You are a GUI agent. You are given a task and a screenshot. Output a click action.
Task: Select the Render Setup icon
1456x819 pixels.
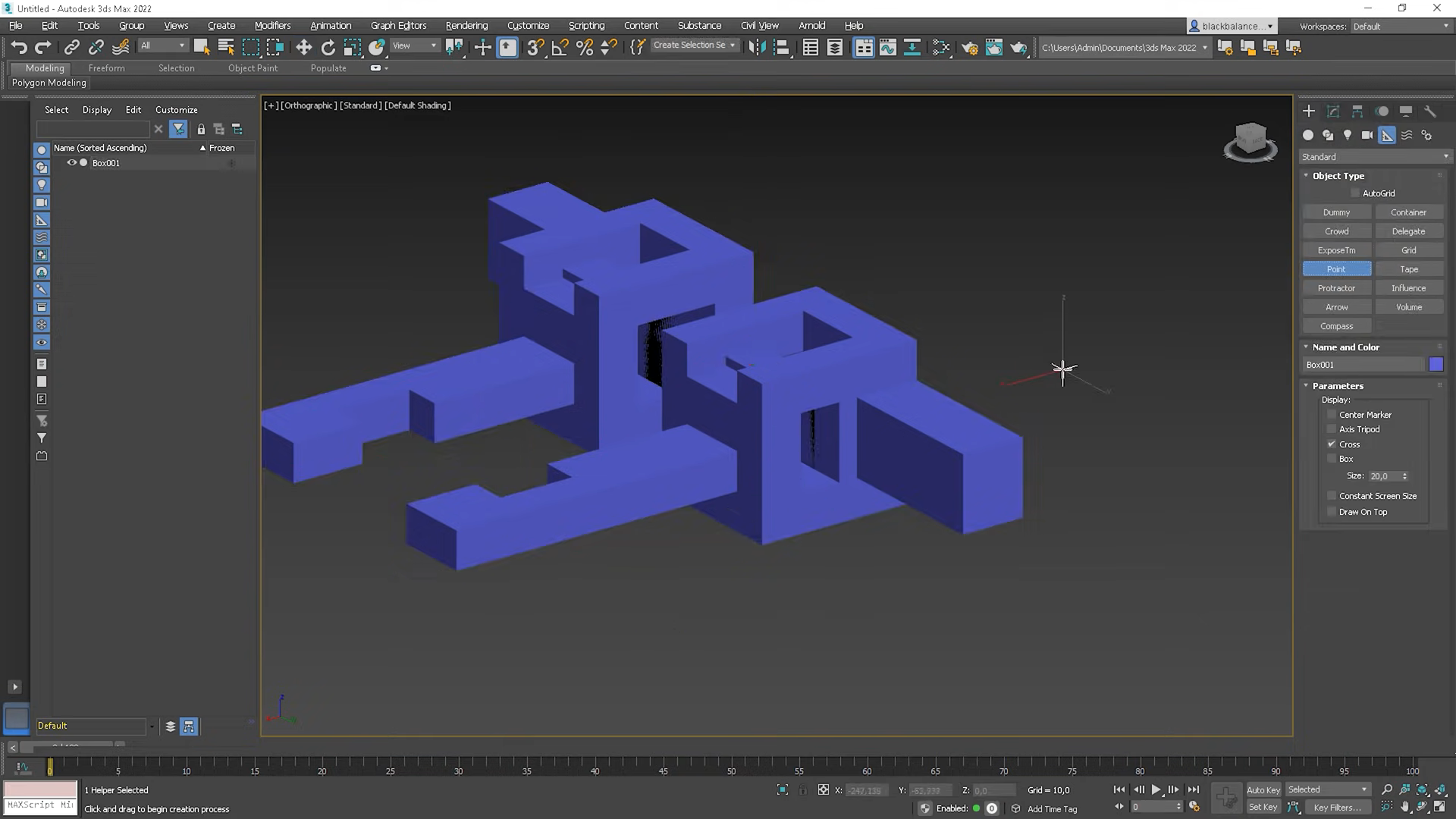tap(971, 47)
